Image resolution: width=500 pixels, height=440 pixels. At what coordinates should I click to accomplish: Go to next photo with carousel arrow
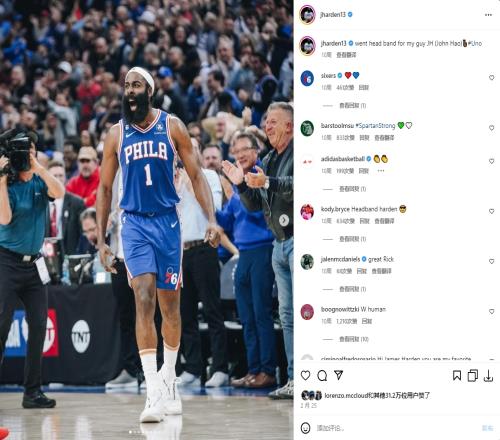[284, 220]
